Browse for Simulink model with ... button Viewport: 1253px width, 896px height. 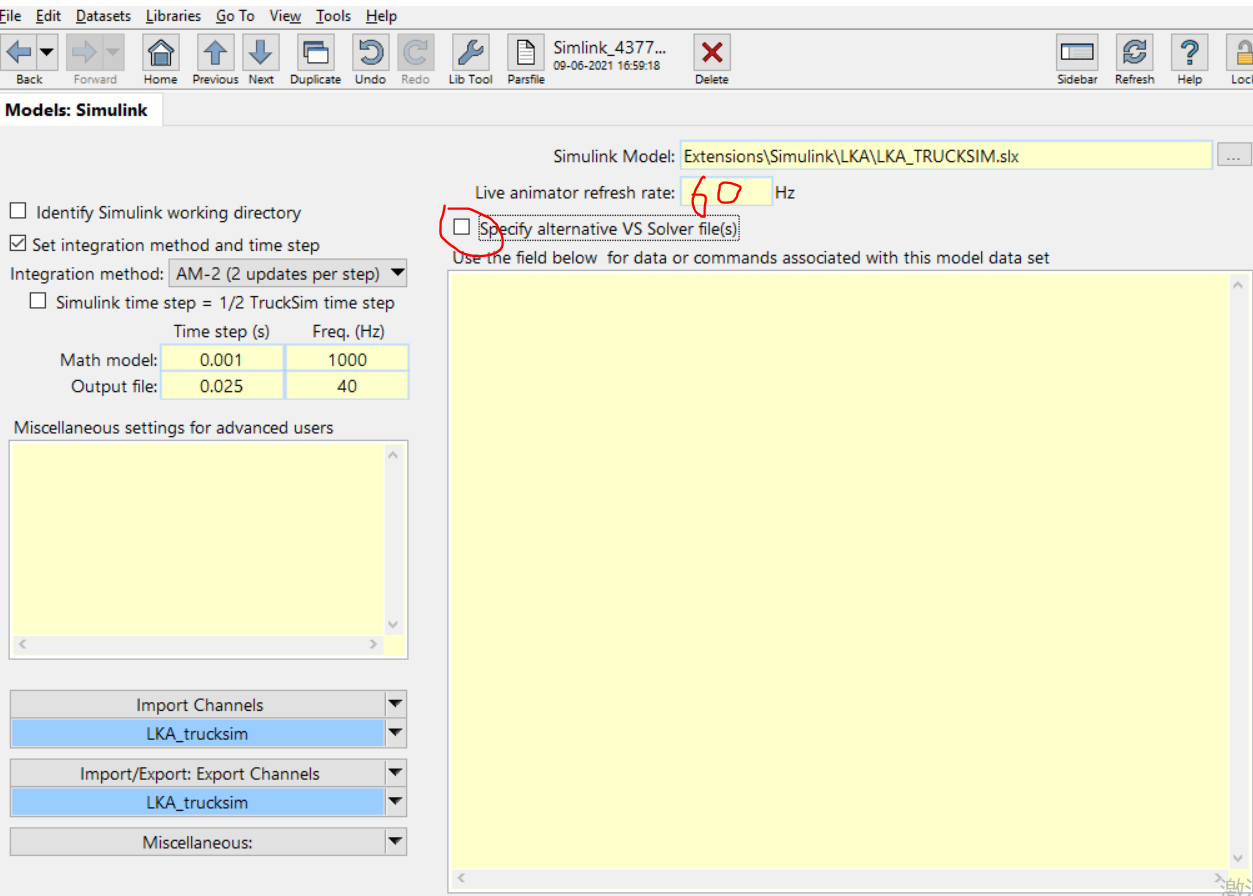(1234, 156)
